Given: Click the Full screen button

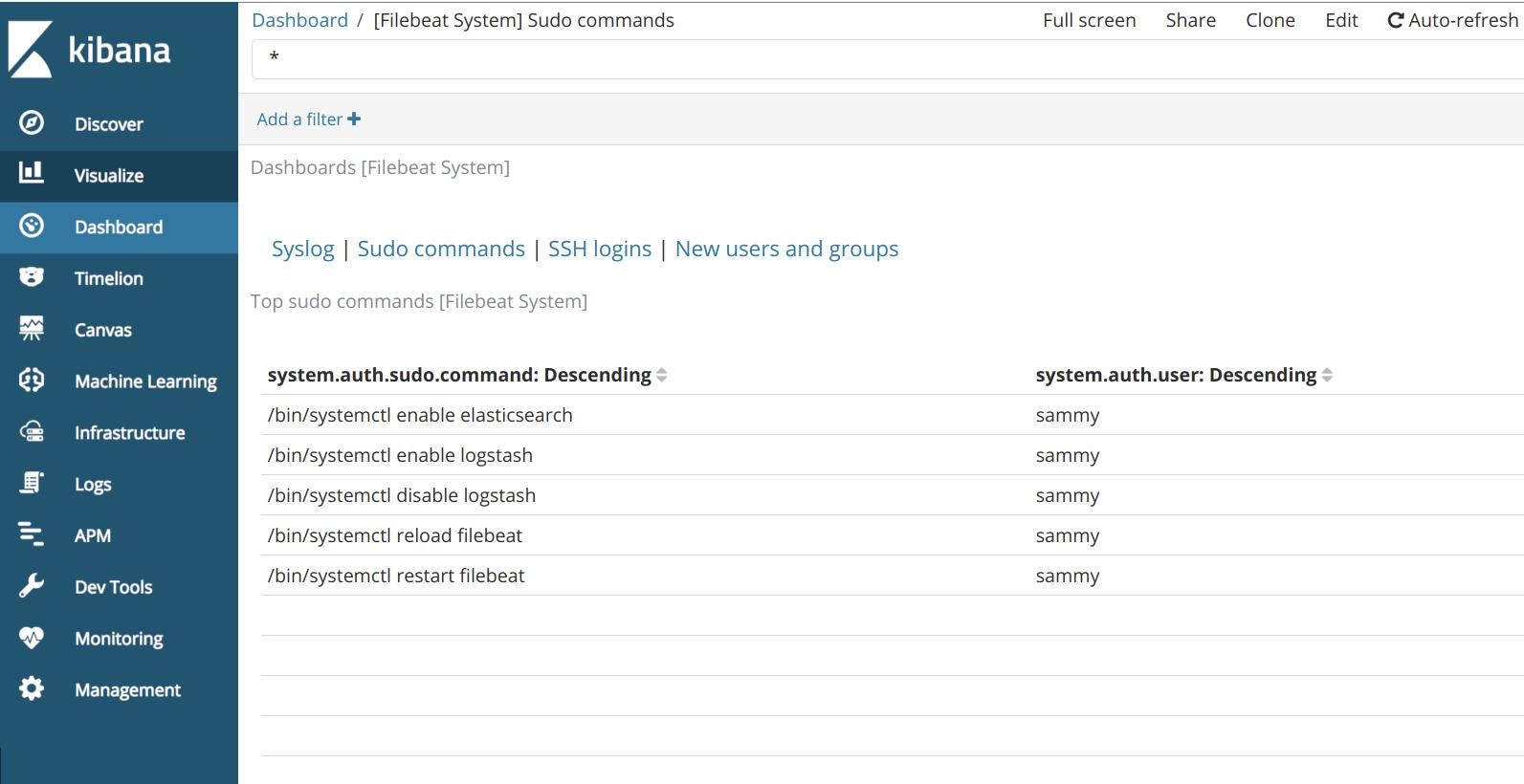Looking at the screenshot, I should (x=1089, y=20).
